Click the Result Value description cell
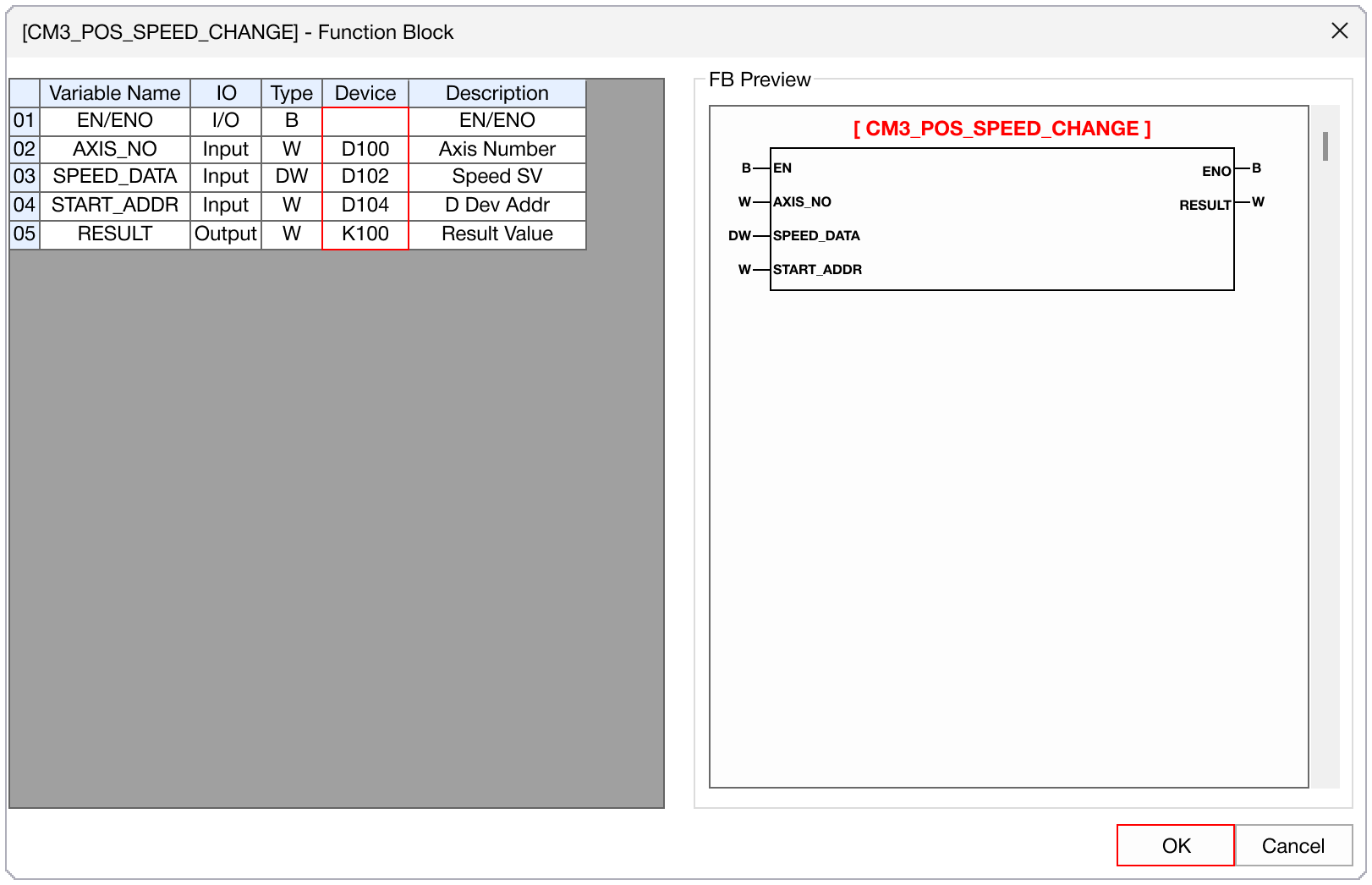 coord(497,234)
